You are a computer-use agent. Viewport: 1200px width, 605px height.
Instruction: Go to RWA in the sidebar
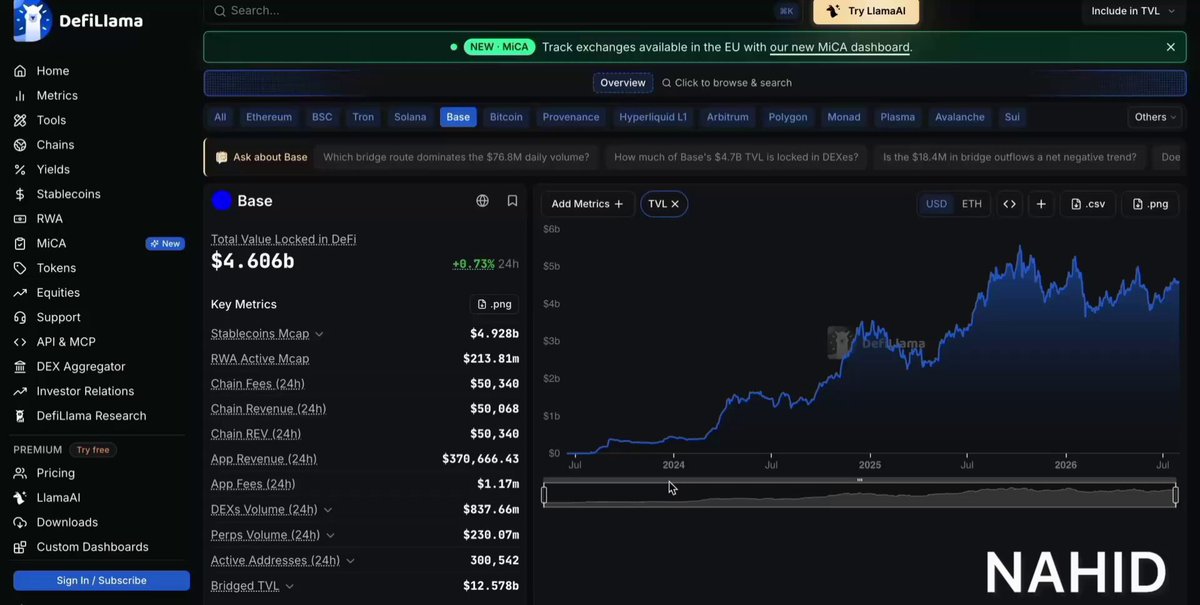(49, 219)
